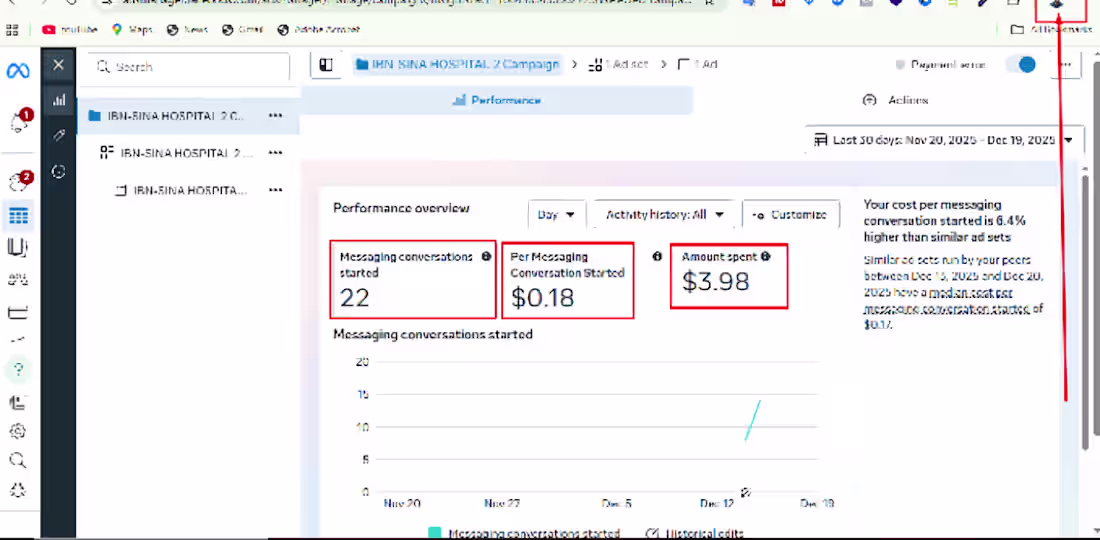Click the Performance overview heading
Image resolution: width=1100 pixels, height=540 pixels.
coord(401,208)
